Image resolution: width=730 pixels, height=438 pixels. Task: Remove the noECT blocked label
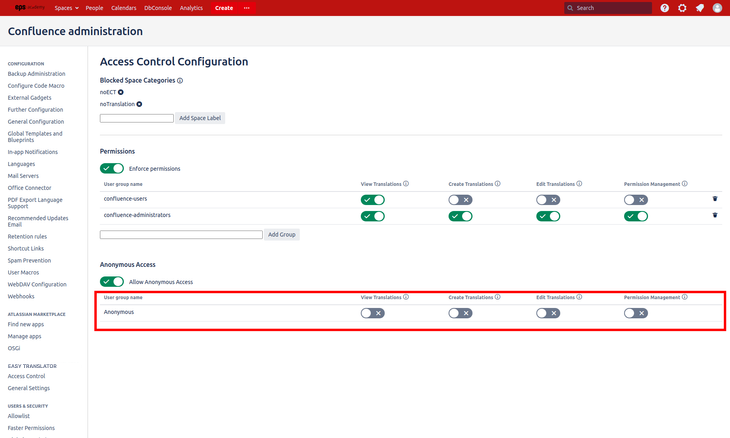120,92
